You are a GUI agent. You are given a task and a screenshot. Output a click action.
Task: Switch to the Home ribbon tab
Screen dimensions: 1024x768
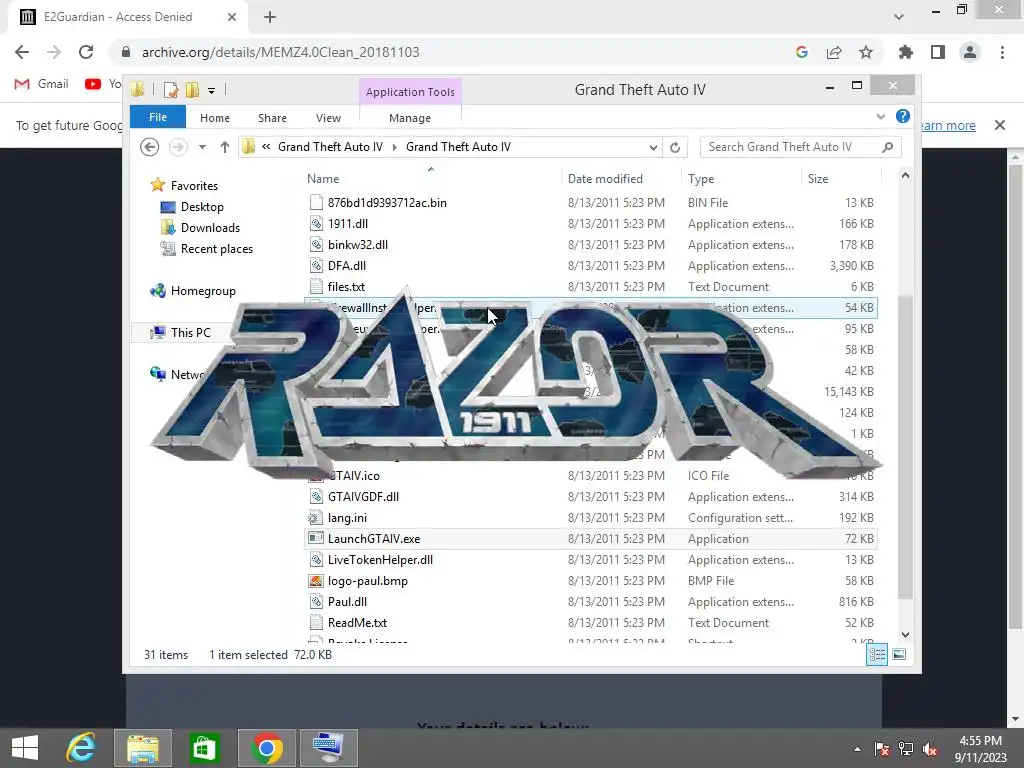215,118
